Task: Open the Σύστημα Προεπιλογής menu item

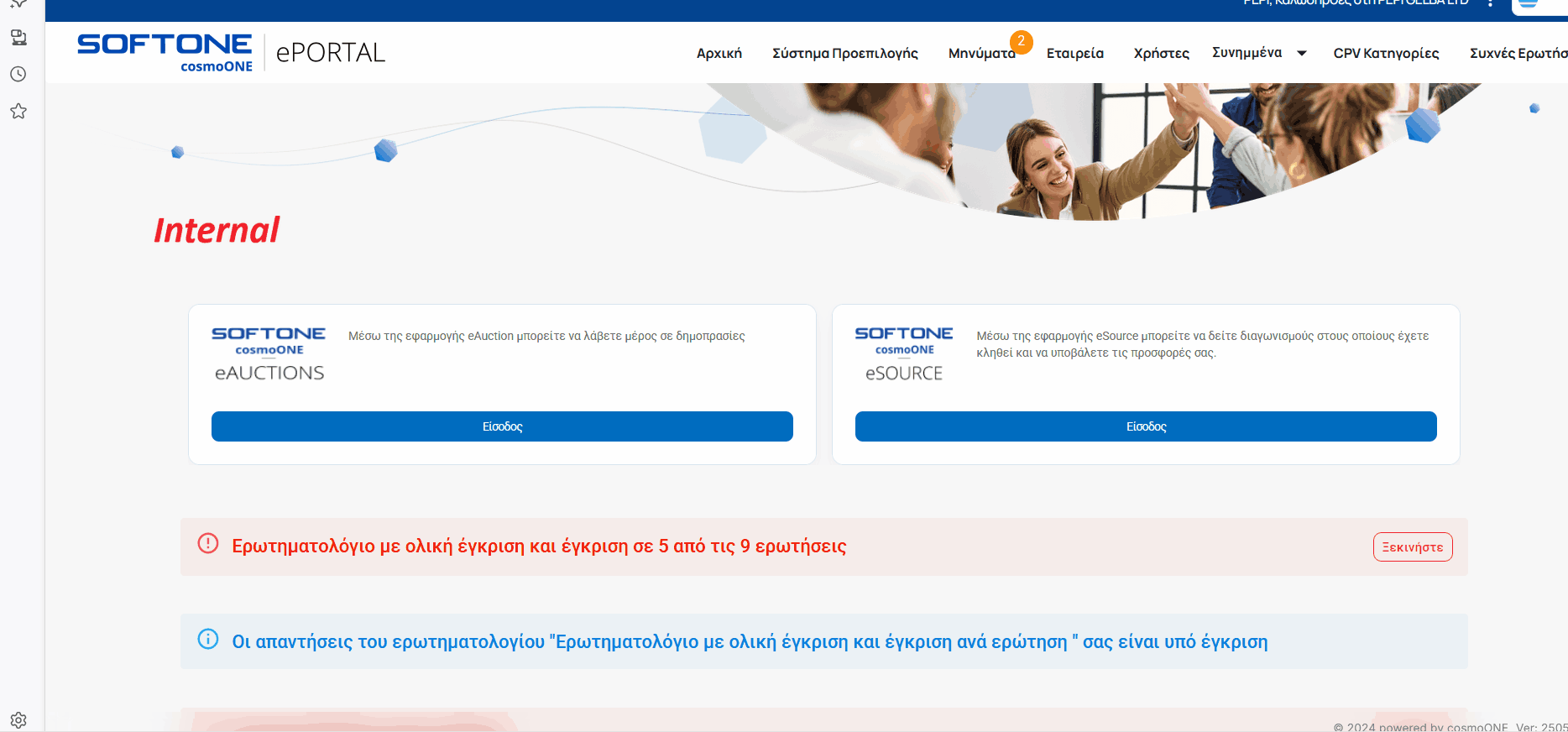Action: click(845, 53)
